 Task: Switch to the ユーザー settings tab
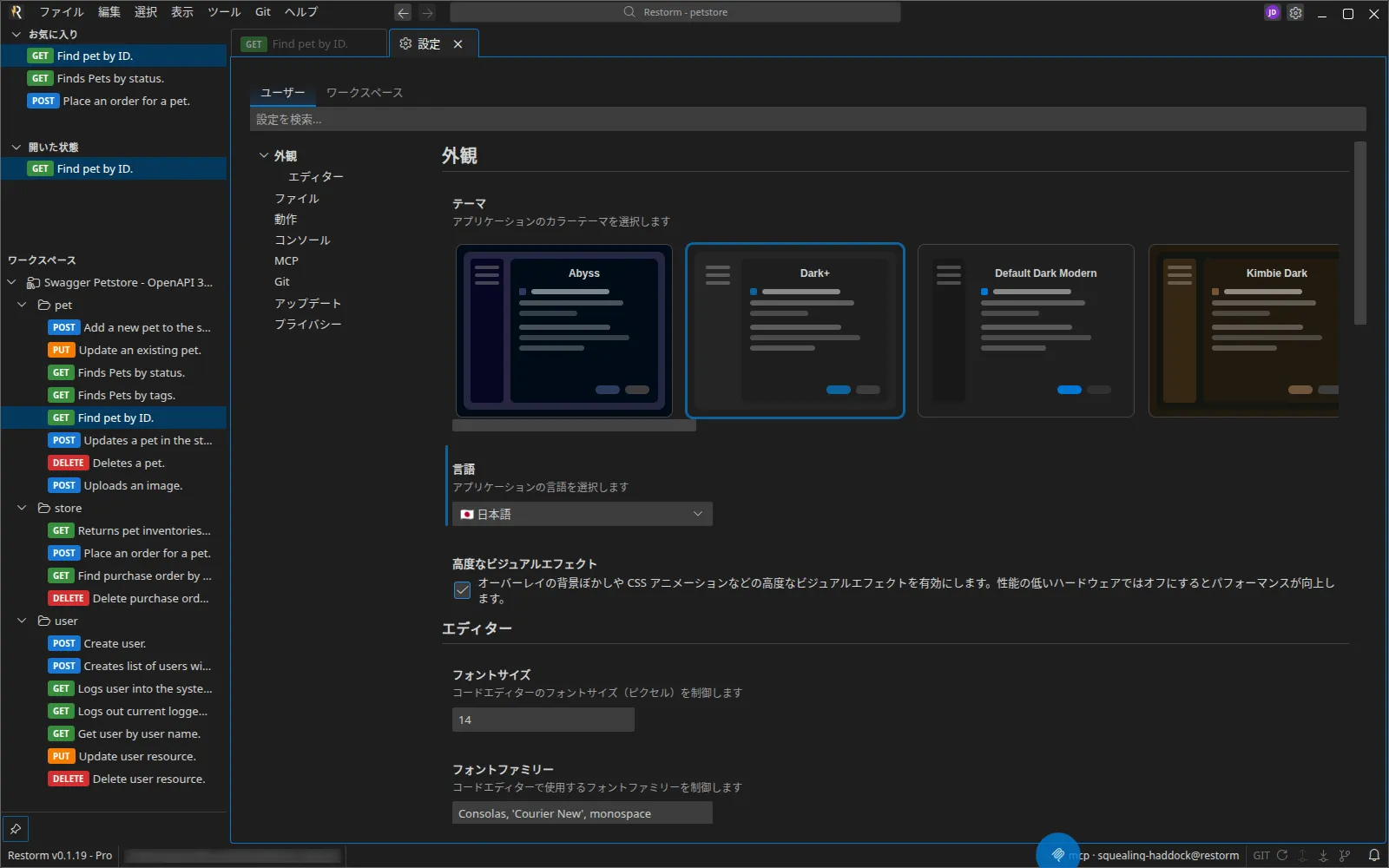click(x=283, y=92)
